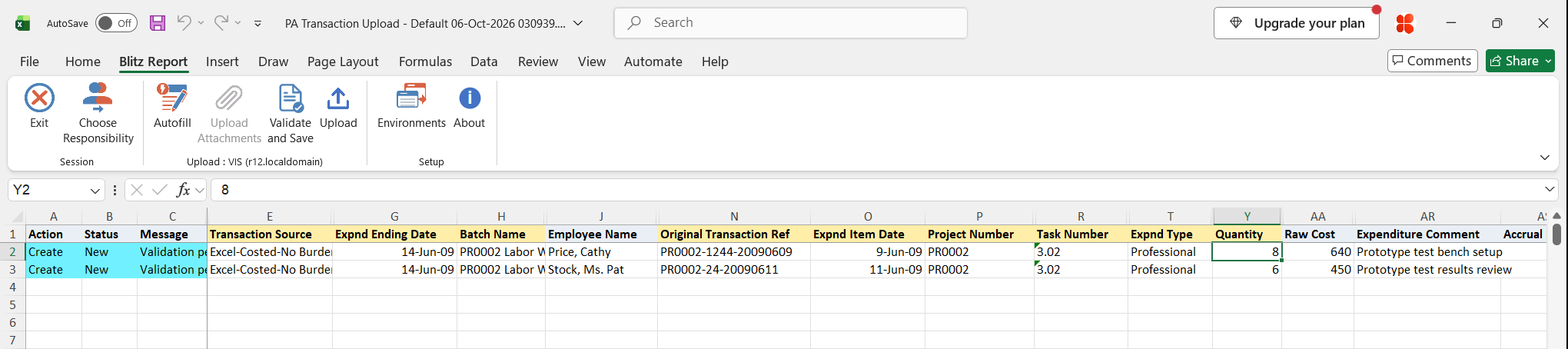1568x349 pixels.
Task: Open the Data tab
Action: click(484, 61)
